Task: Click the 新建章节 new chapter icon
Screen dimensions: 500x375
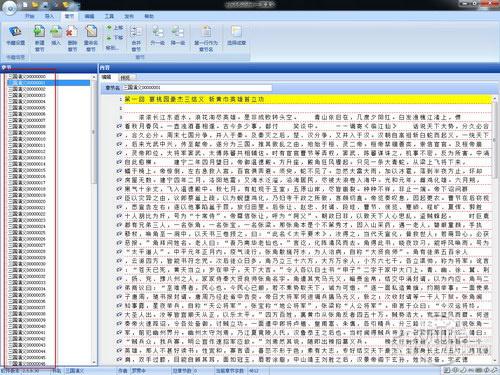Action: coord(39,38)
